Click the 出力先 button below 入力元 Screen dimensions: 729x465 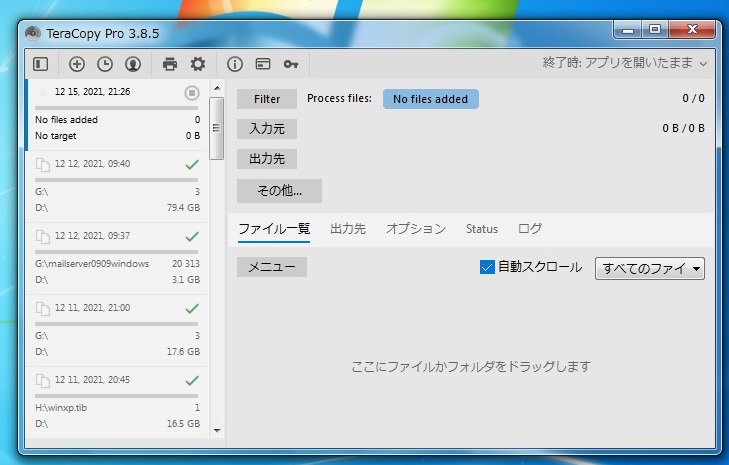[267, 159]
